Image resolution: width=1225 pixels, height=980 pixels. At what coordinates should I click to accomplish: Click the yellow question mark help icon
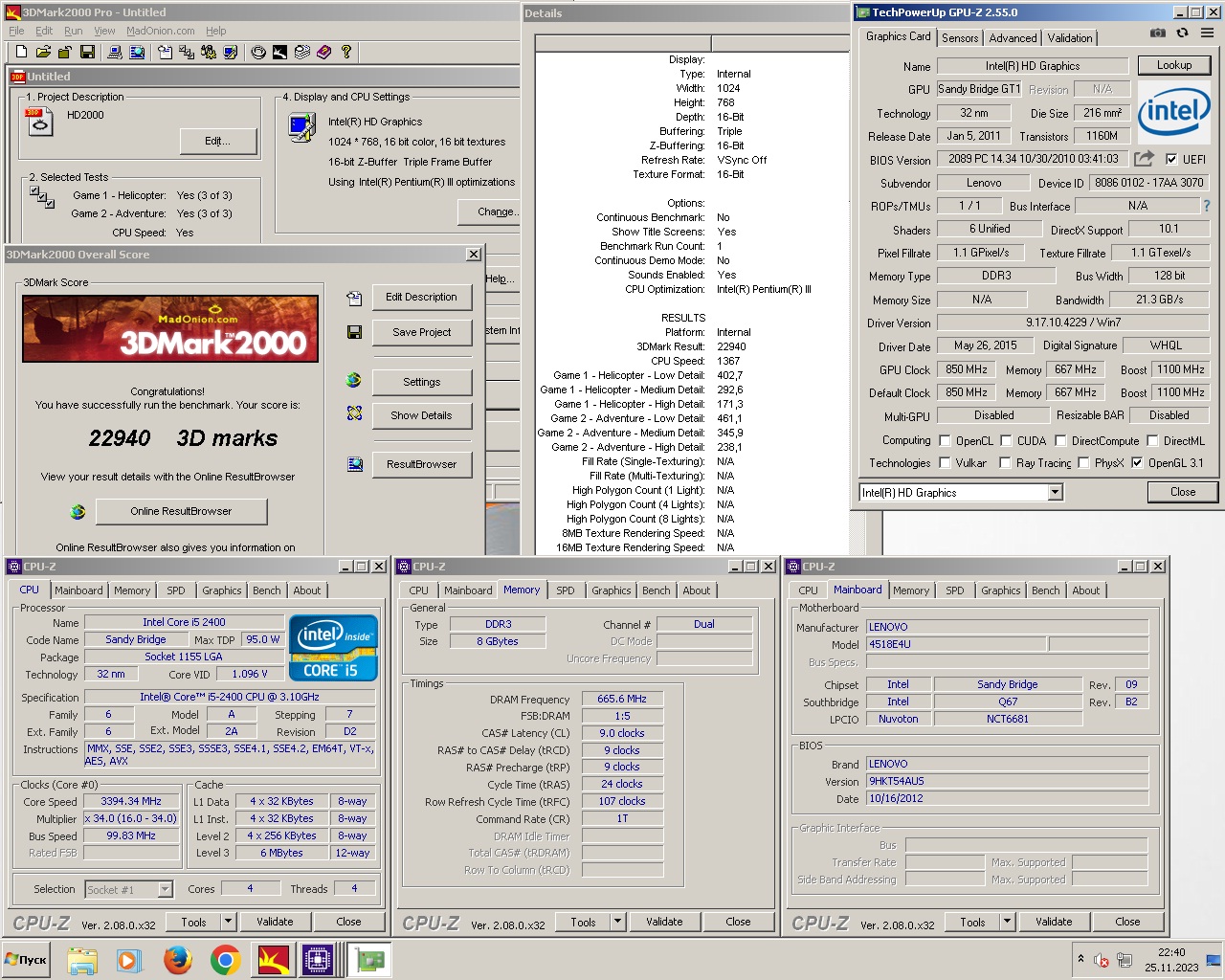point(346,52)
